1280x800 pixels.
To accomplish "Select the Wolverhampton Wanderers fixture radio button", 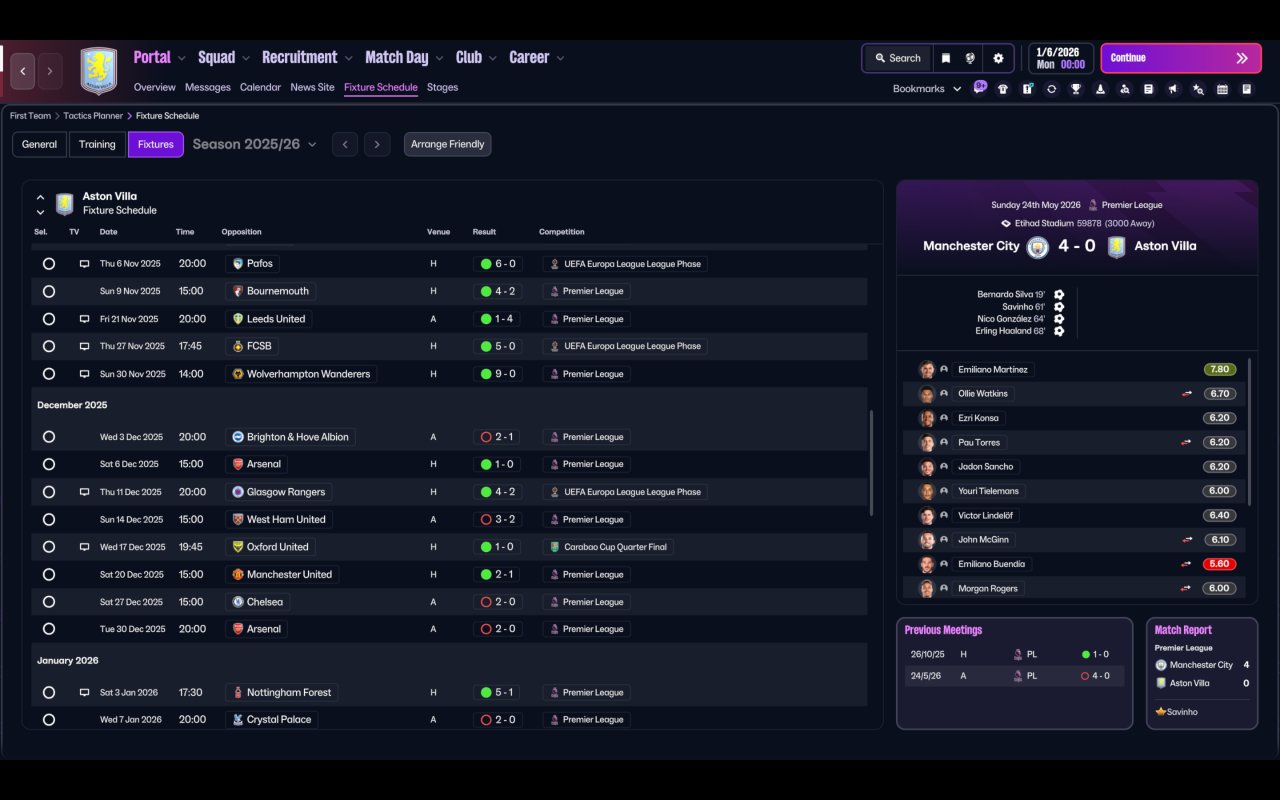I will 49,374.
